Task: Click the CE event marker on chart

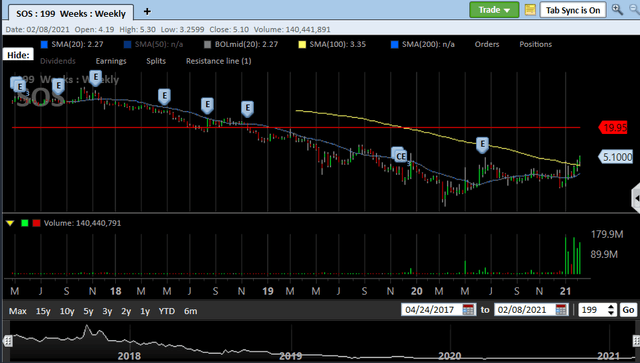Action: point(400,155)
